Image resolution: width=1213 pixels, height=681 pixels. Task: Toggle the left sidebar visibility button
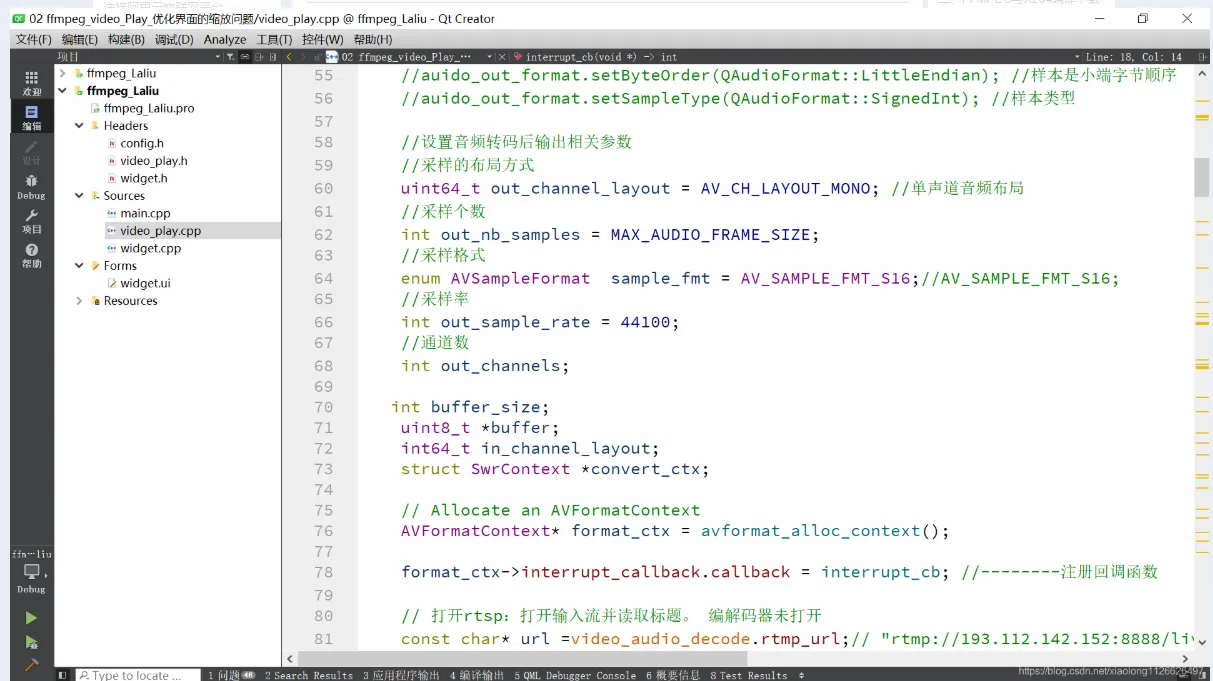62,675
